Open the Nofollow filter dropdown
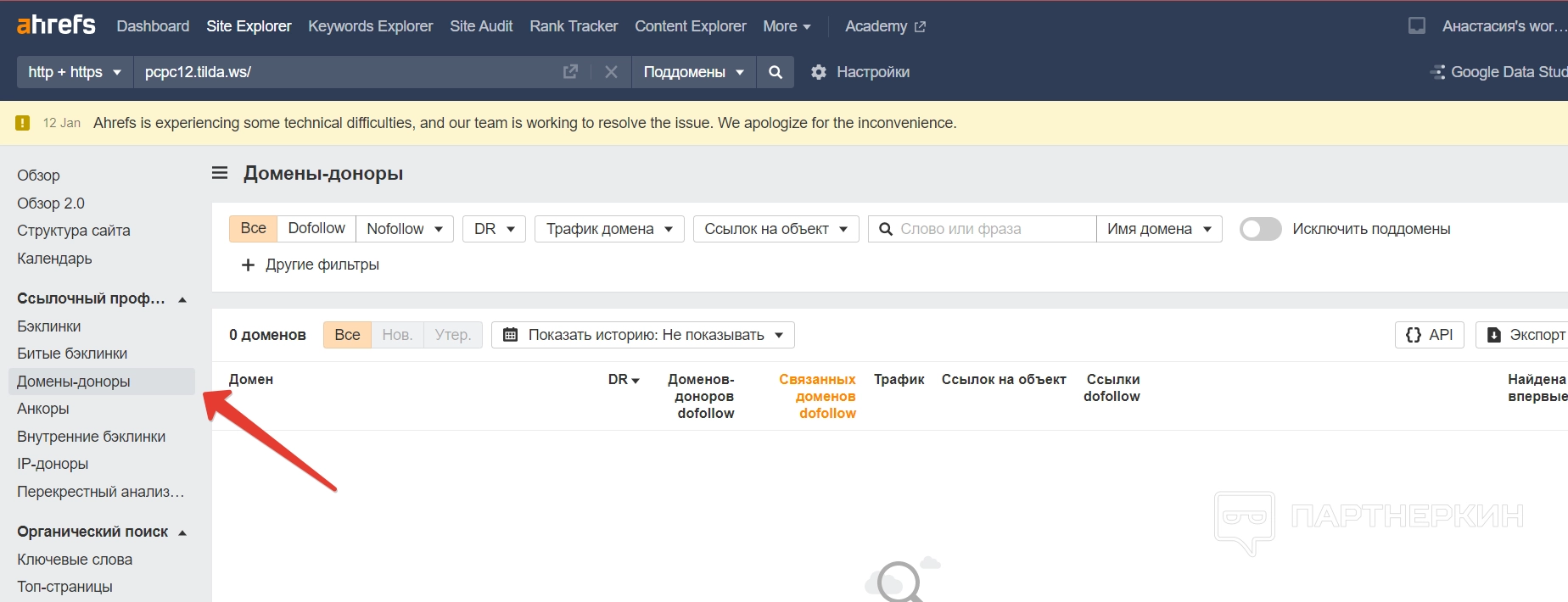Viewport: 1568px width, 602px height. click(x=405, y=229)
